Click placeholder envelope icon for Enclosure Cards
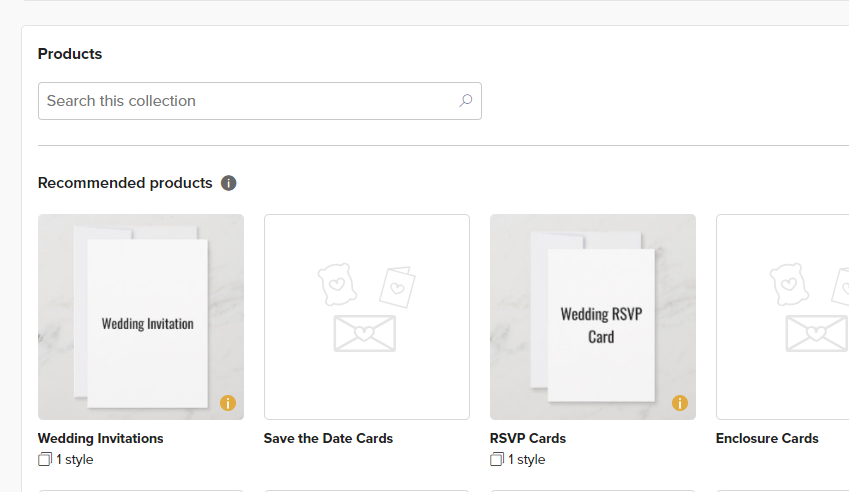 tap(817, 333)
